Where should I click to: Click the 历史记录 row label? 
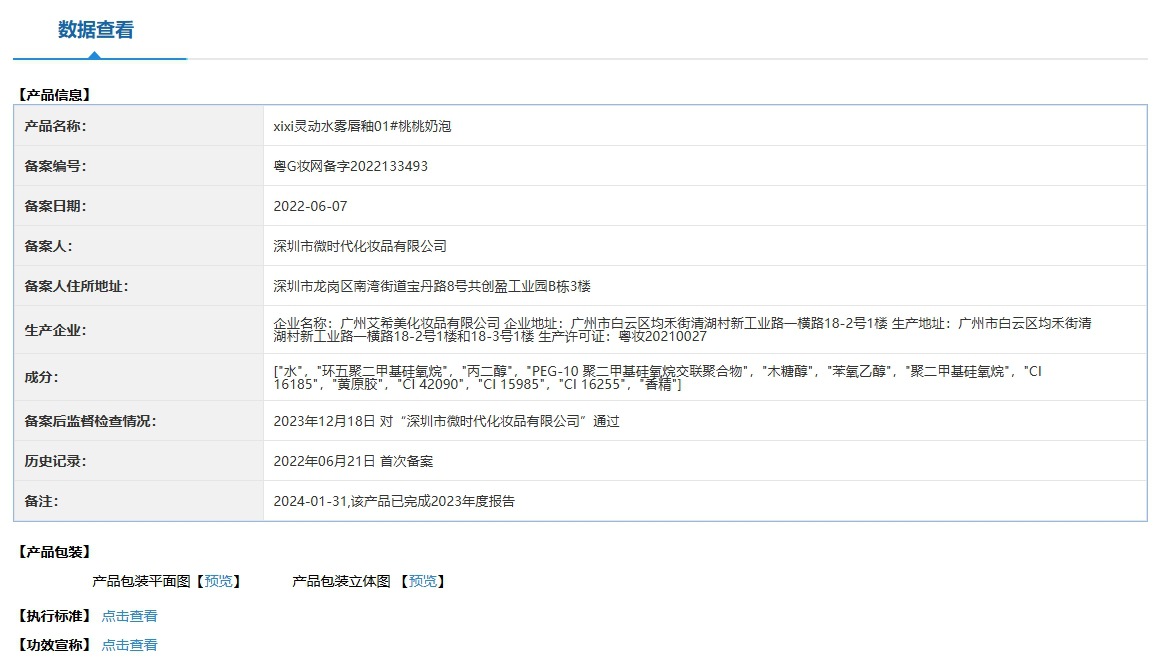tap(55, 461)
